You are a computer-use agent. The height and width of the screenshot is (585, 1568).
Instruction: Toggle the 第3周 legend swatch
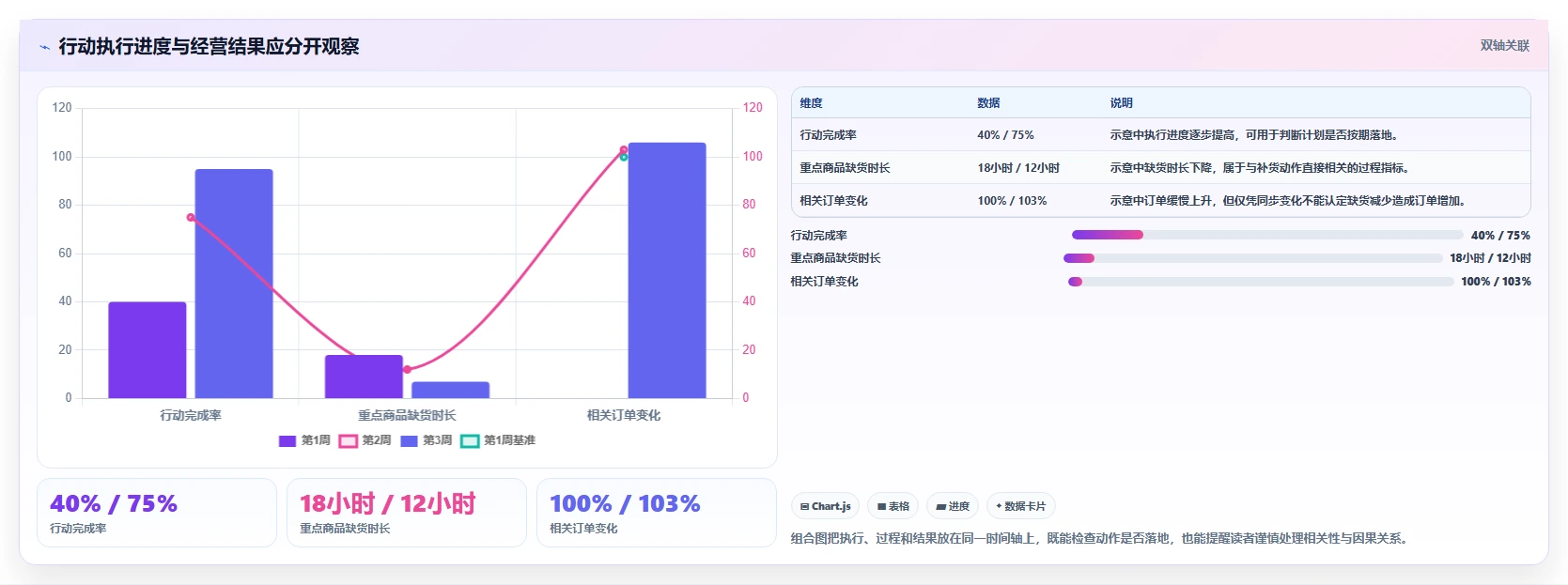coord(409,440)
